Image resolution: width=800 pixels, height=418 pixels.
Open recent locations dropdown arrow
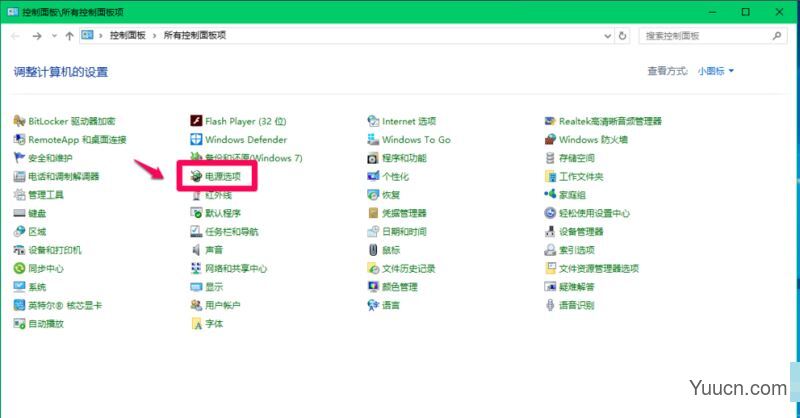coord(54,36)
